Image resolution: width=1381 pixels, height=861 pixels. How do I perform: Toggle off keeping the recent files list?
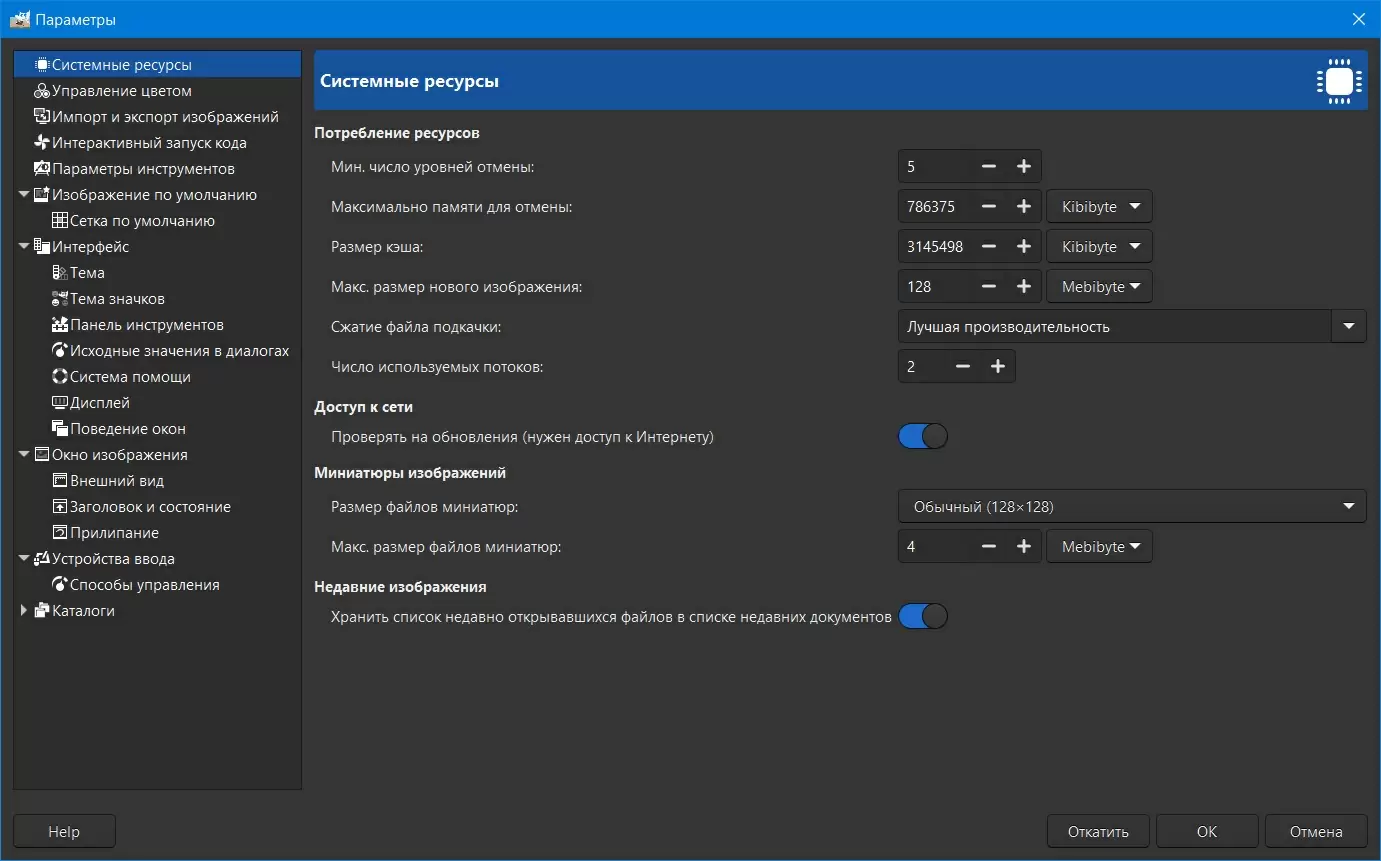pos(922,617)
